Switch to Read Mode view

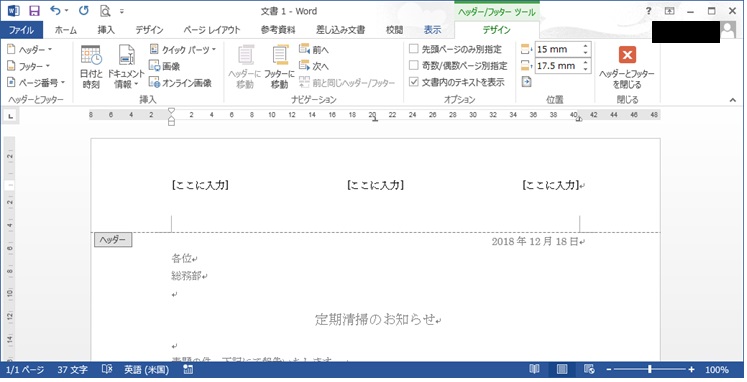click(x=535, y=370)
